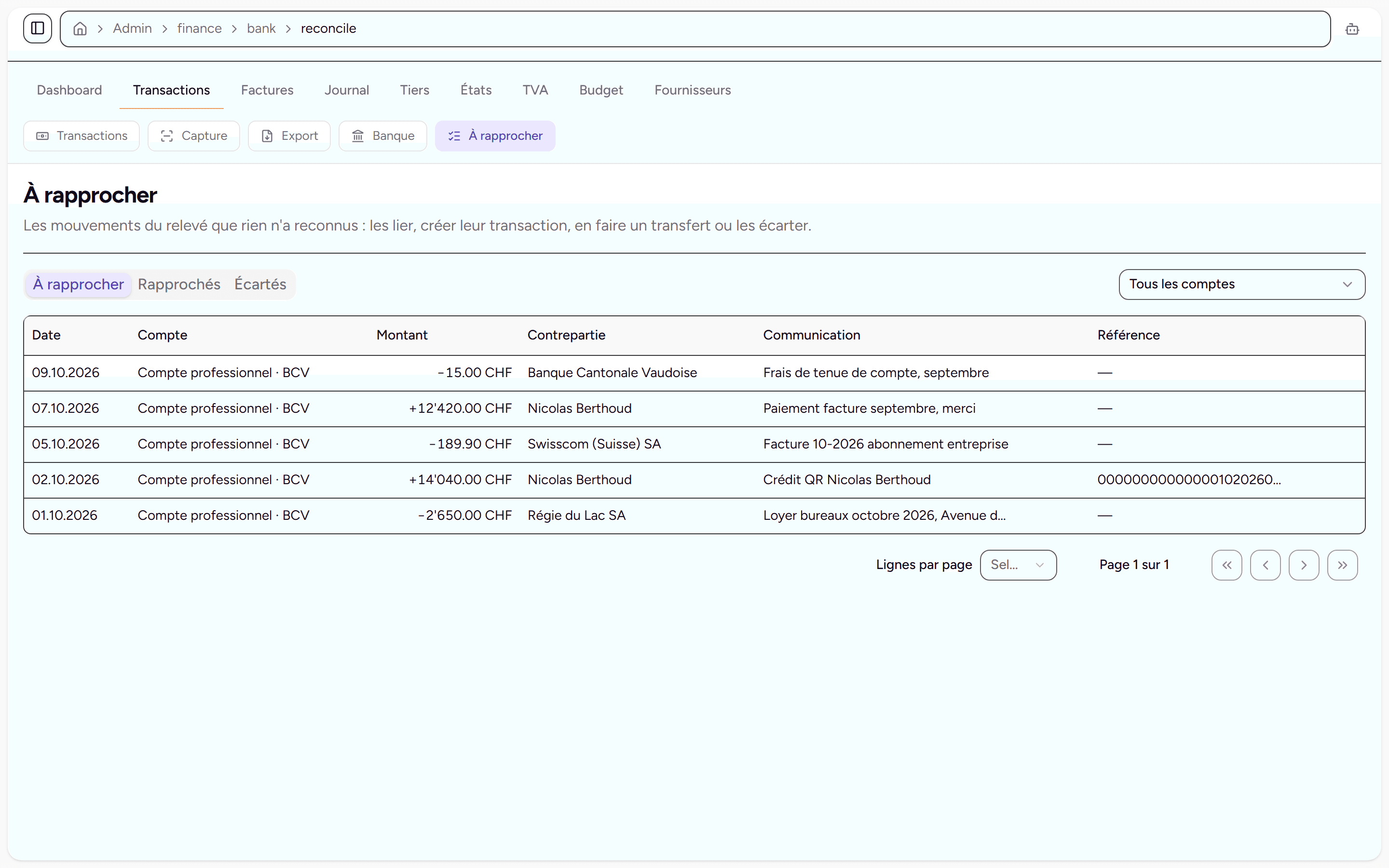Click the finance breadcrumb link
Image resolution: width=1389 pixels, height=868 pixels.
pos(199,29)
